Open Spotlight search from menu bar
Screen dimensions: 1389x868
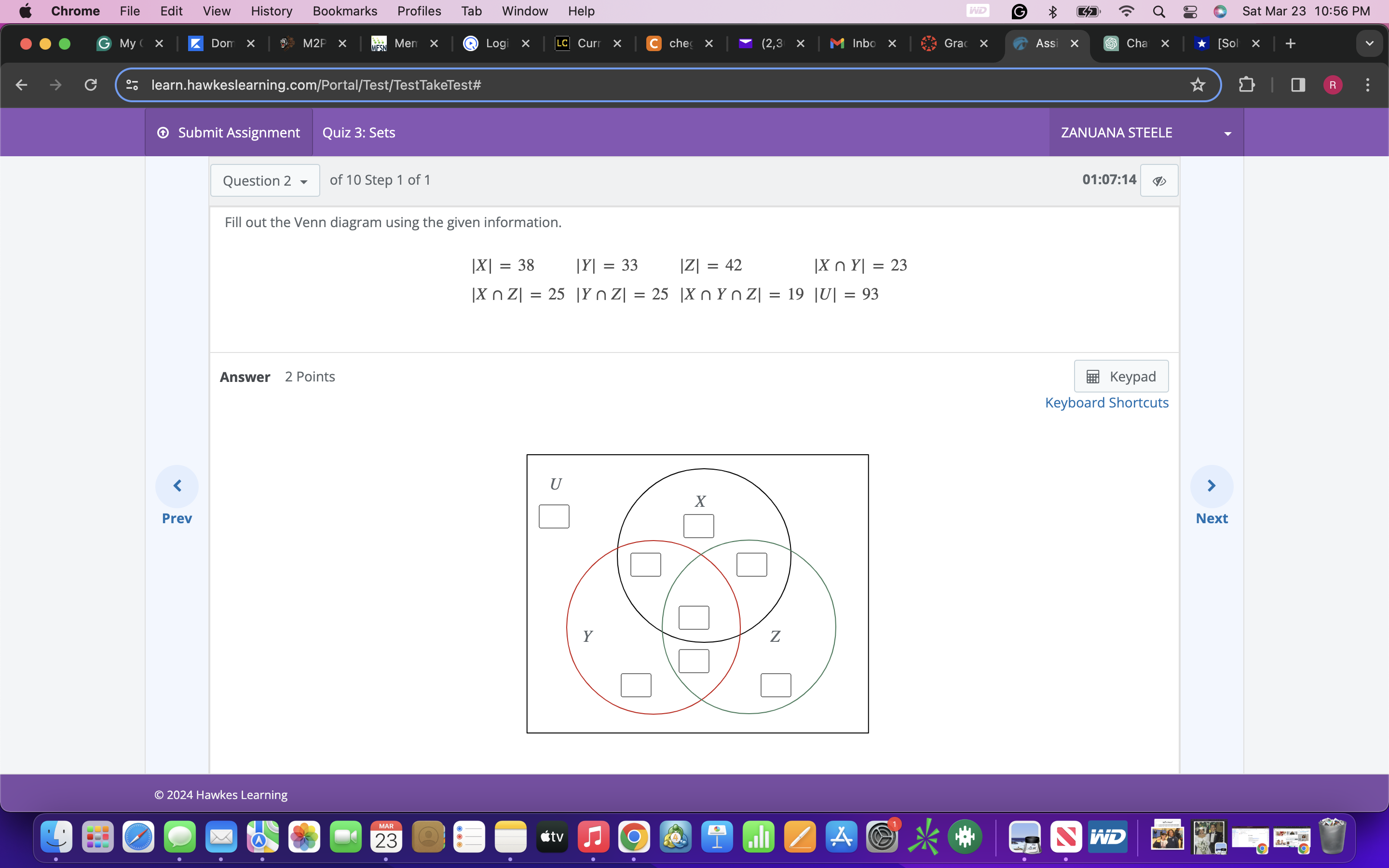(1159, 11)
